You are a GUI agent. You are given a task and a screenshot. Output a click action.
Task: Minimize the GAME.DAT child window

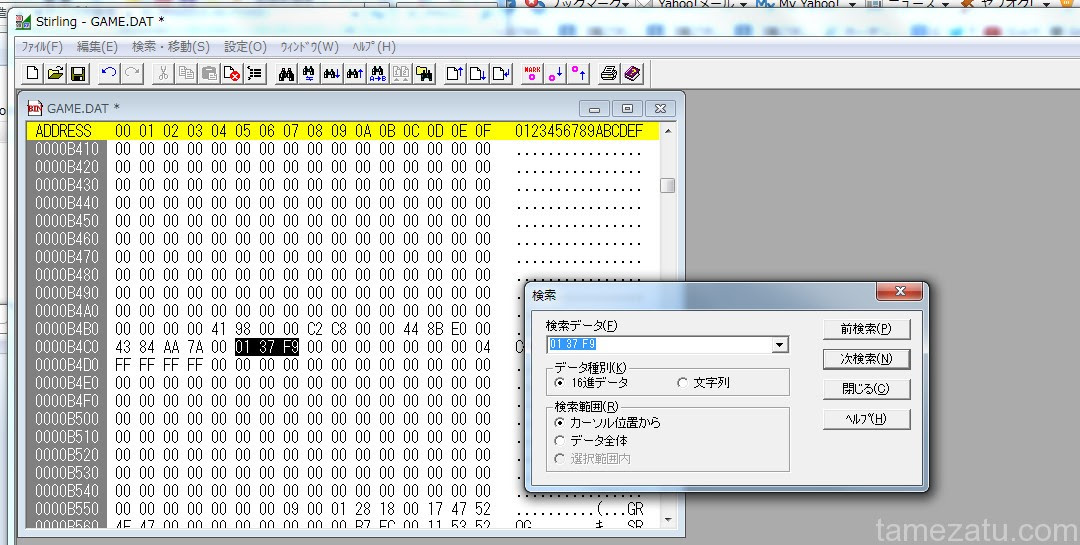pyautogui.click(x=594, y=108)
